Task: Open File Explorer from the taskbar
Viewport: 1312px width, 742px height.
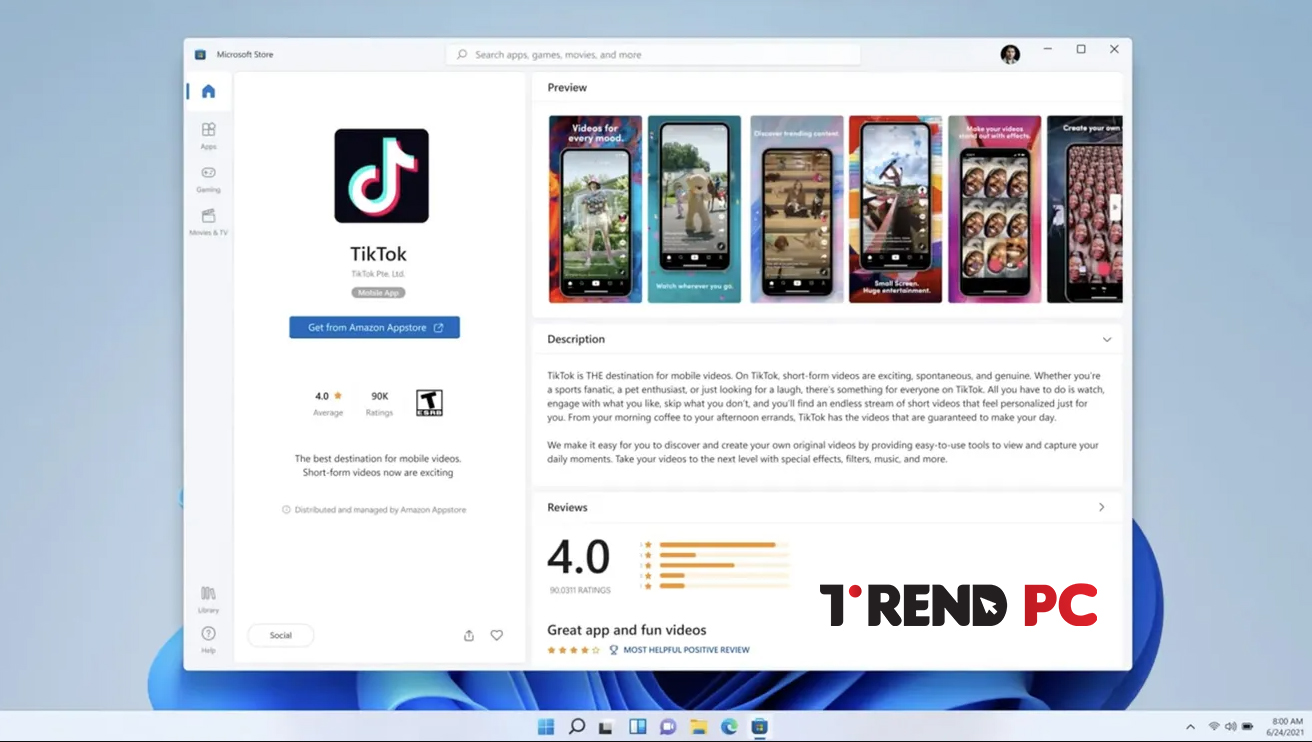Action: click(x=698, y=727)
